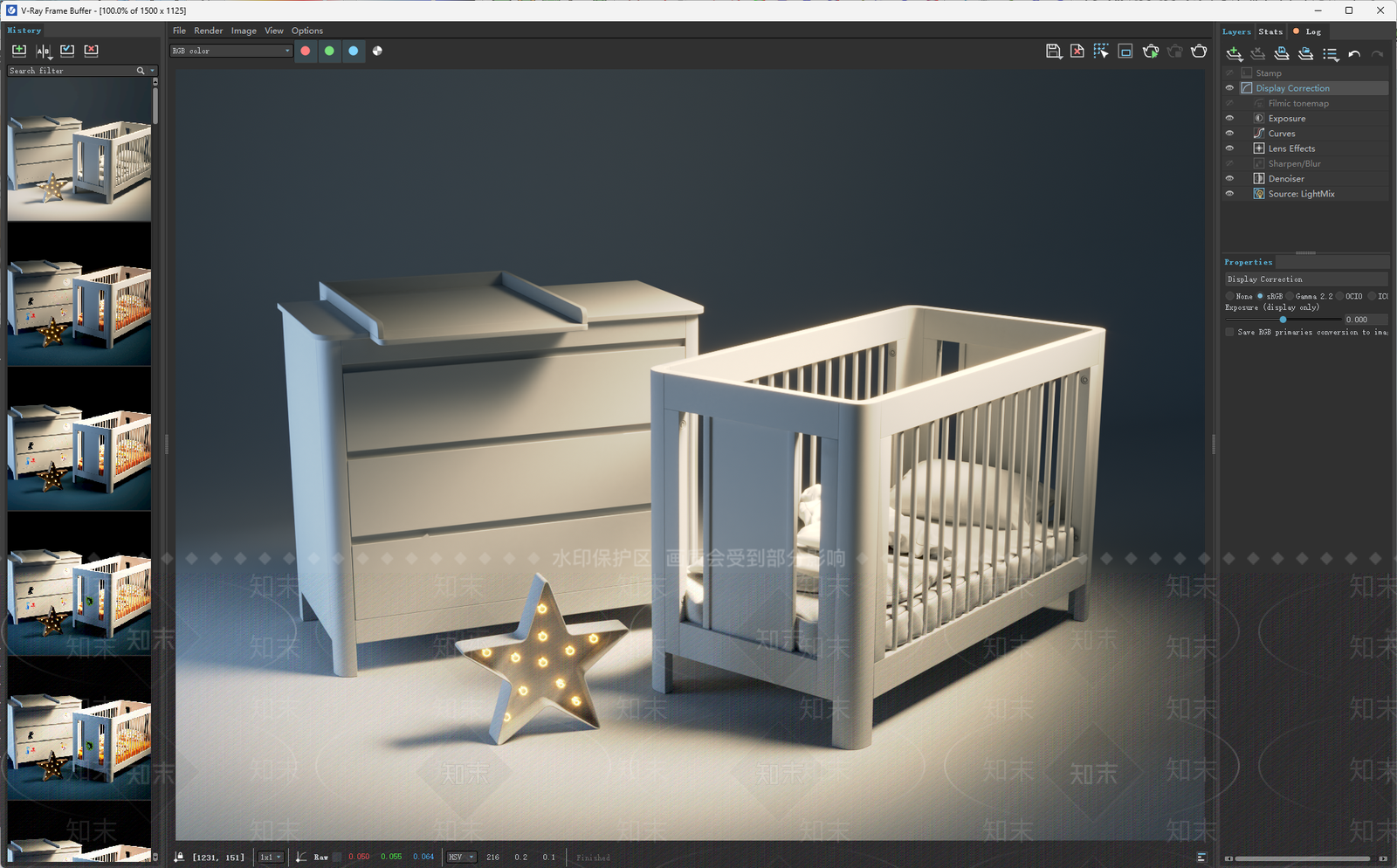
Task: Load selected history image into frame buffer
Action: tap(67, 51)
